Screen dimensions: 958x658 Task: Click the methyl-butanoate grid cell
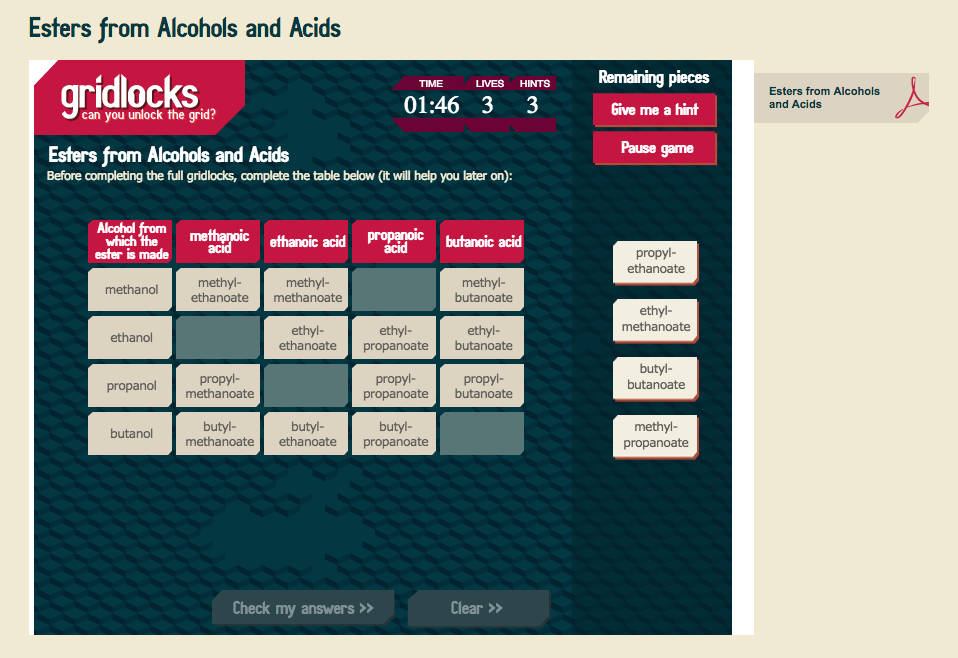tap(481, 289)
